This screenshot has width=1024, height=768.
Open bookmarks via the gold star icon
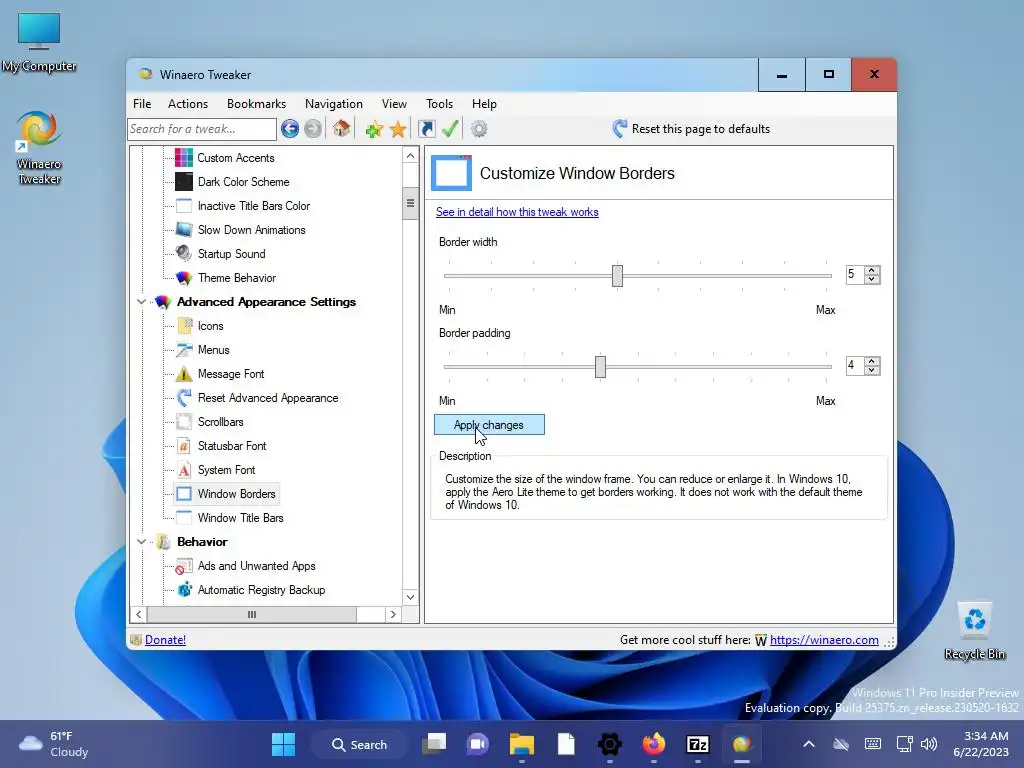398,129
